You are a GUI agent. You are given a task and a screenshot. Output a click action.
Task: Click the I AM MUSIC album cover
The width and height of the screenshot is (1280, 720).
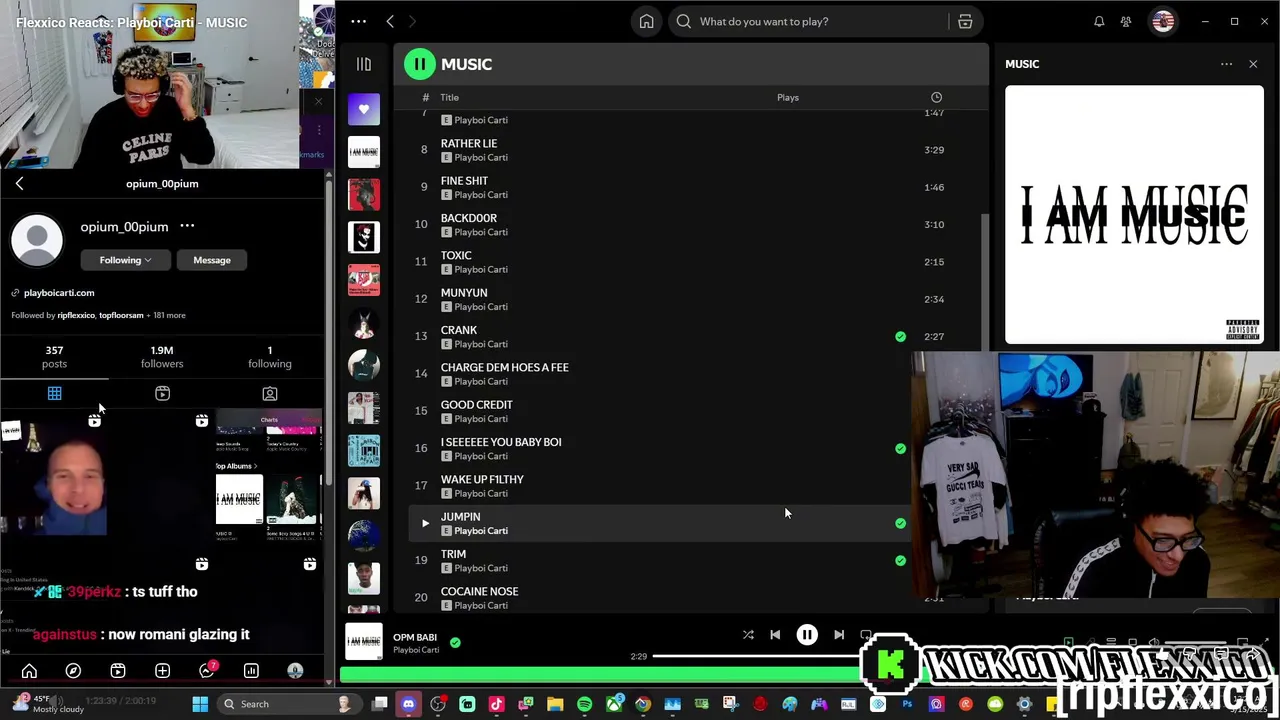coord(1134,215)
